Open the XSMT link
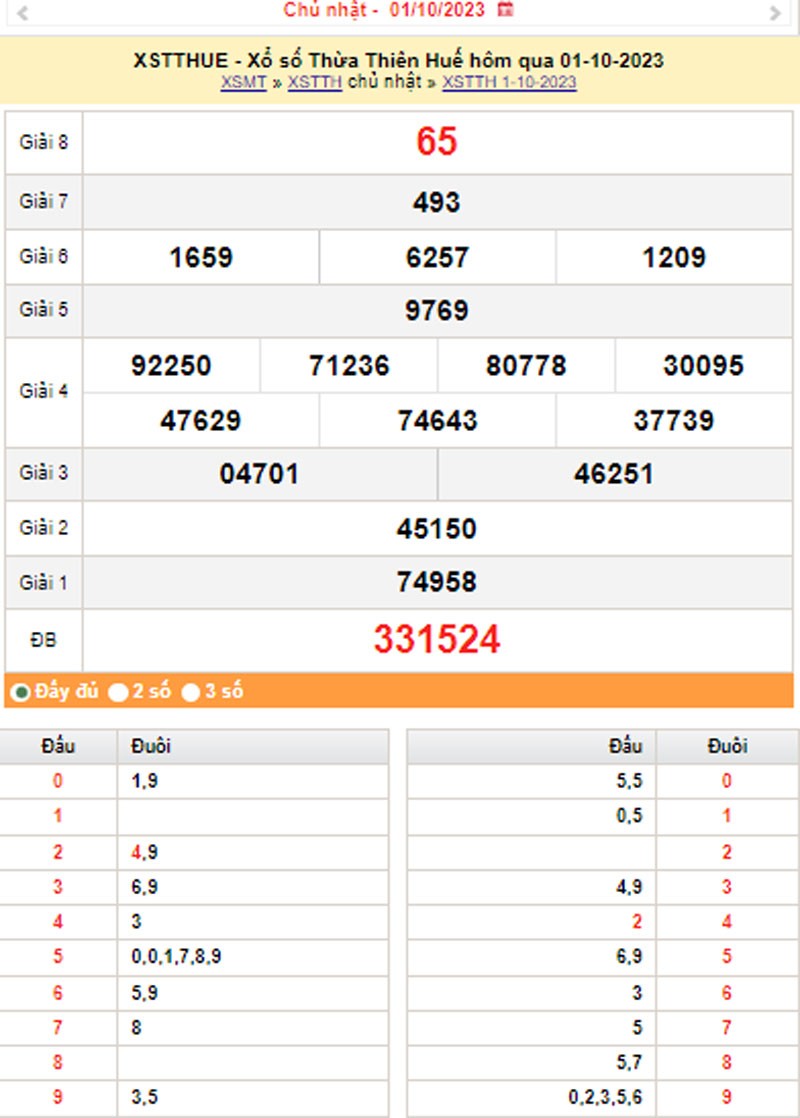 [243, 82]
